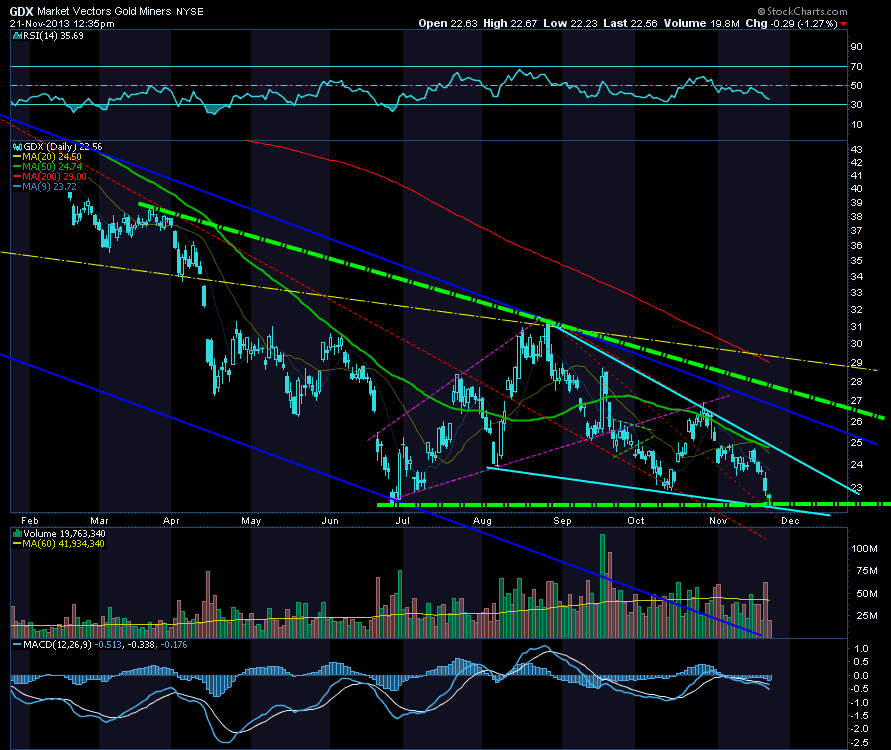
Task: Click the Sep label on time axis
Action: click(563, 521)
